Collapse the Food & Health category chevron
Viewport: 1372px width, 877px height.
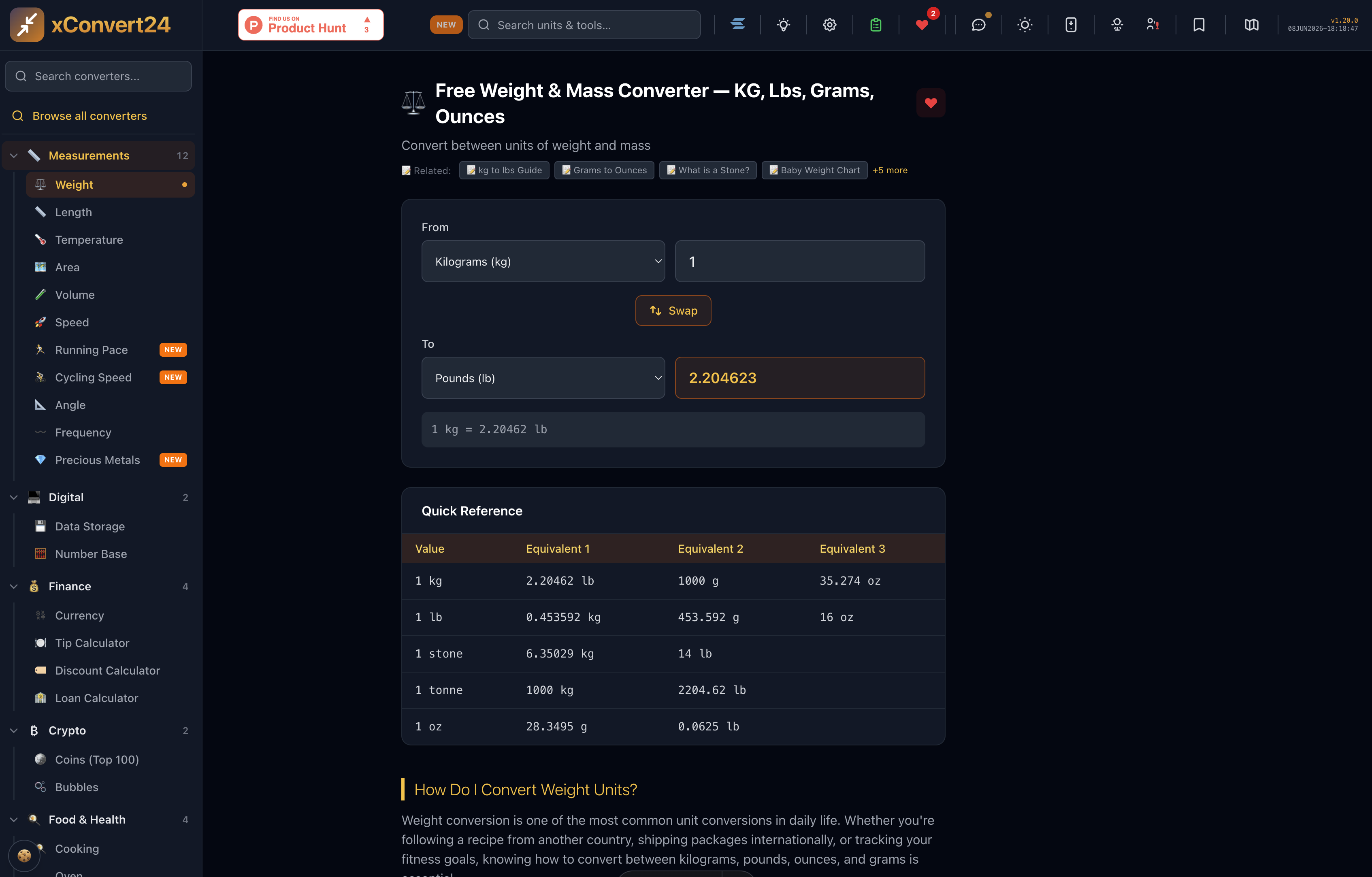pyautogui.click(x=14, y=819)
